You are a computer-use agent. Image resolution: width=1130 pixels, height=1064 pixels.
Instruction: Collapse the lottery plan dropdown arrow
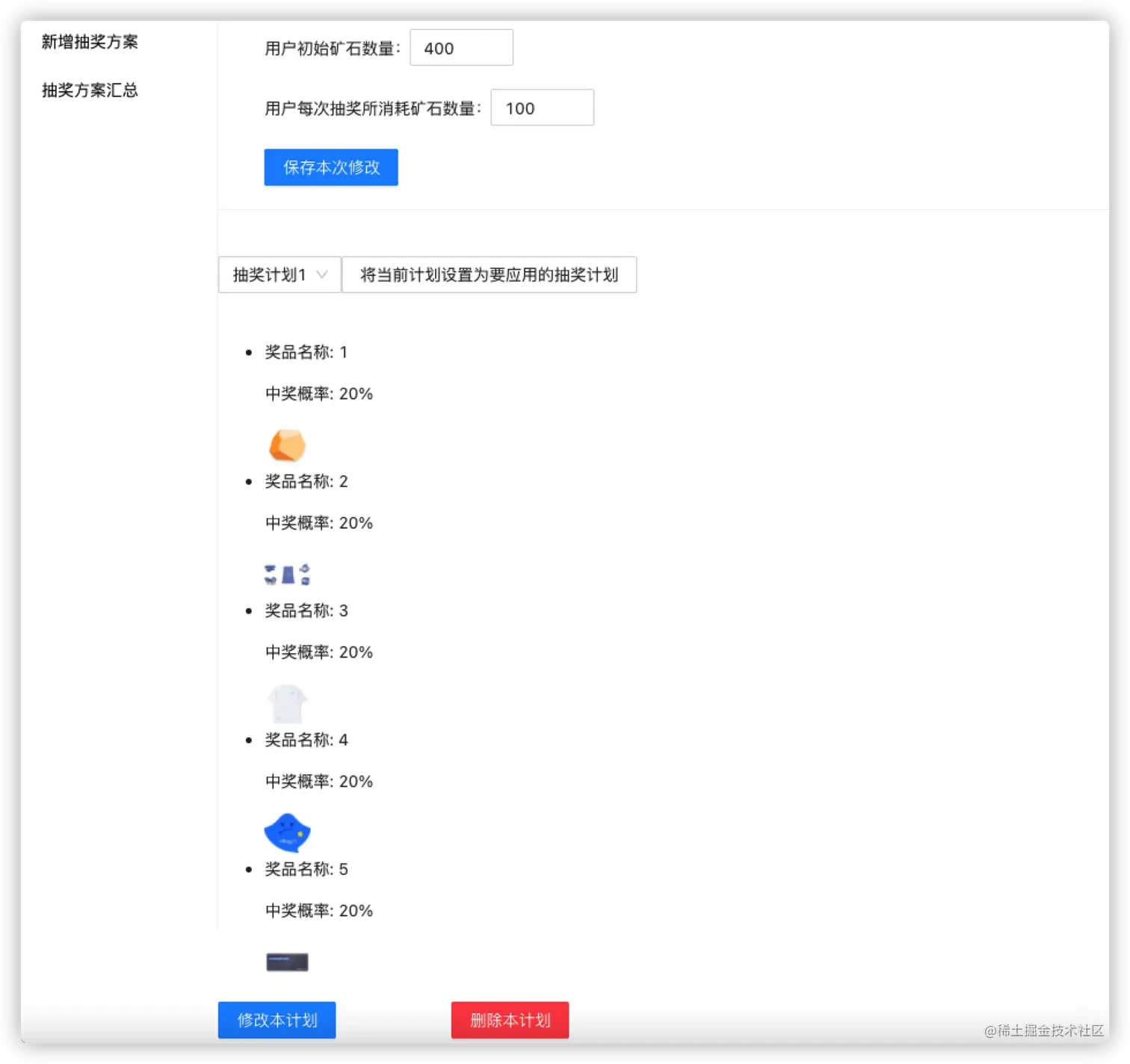[322, 274]
